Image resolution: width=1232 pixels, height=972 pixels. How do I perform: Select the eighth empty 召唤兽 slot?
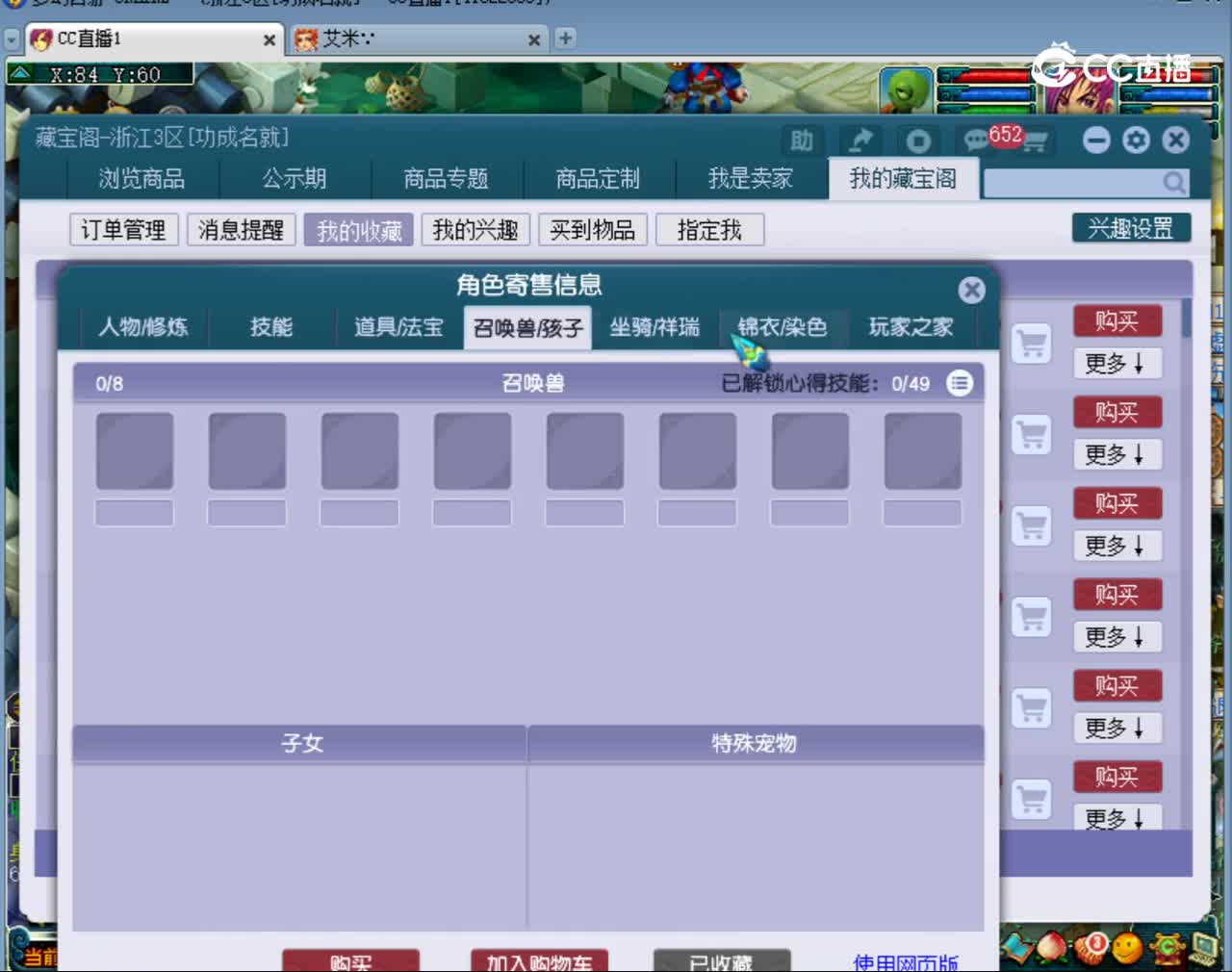point(923,451)
